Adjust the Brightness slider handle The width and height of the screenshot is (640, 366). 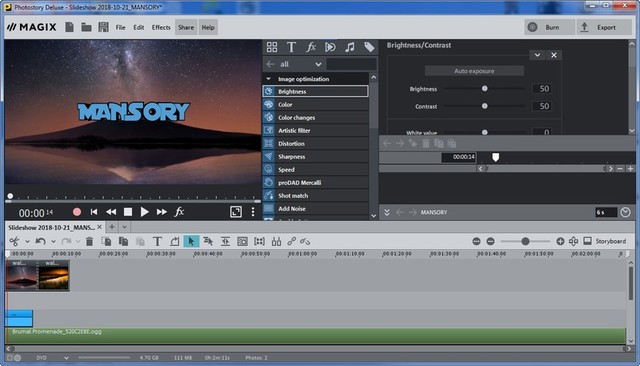coord(484,89)
